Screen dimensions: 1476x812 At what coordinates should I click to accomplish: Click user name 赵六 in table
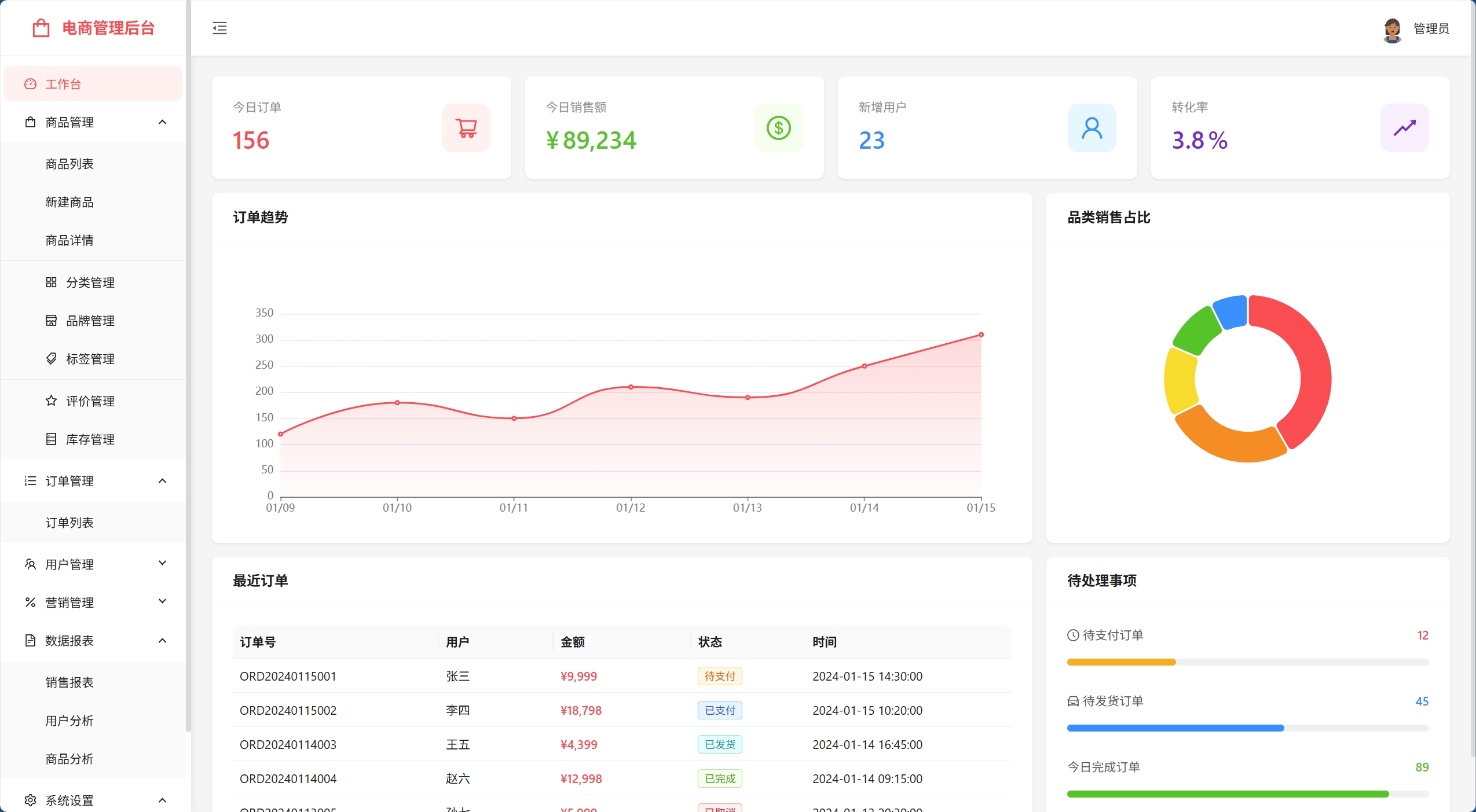(x=457, y=778)
